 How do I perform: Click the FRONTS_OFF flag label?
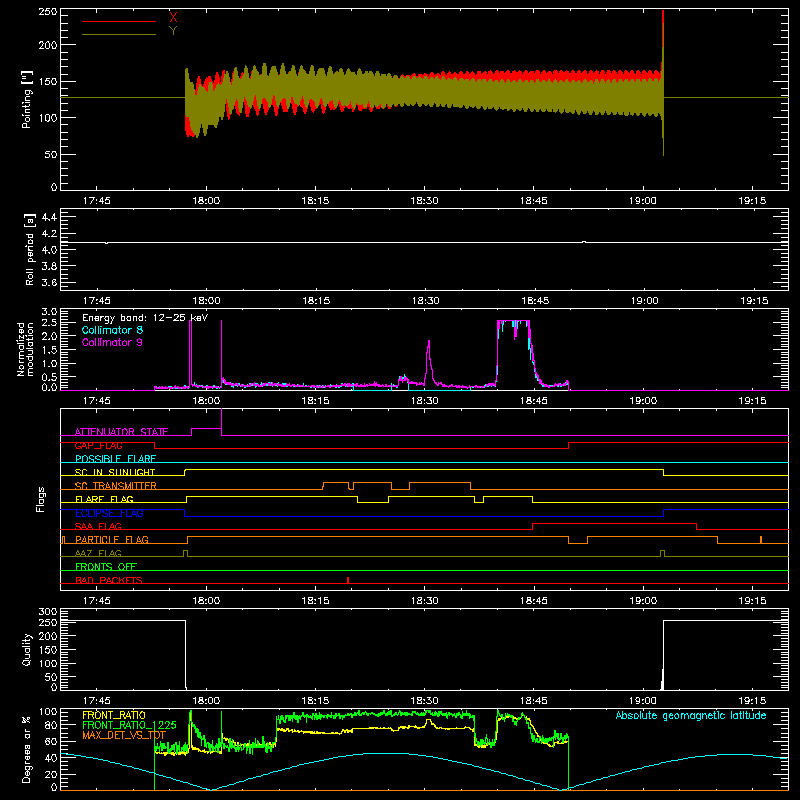pyautogui.click(x=106, y=567)
